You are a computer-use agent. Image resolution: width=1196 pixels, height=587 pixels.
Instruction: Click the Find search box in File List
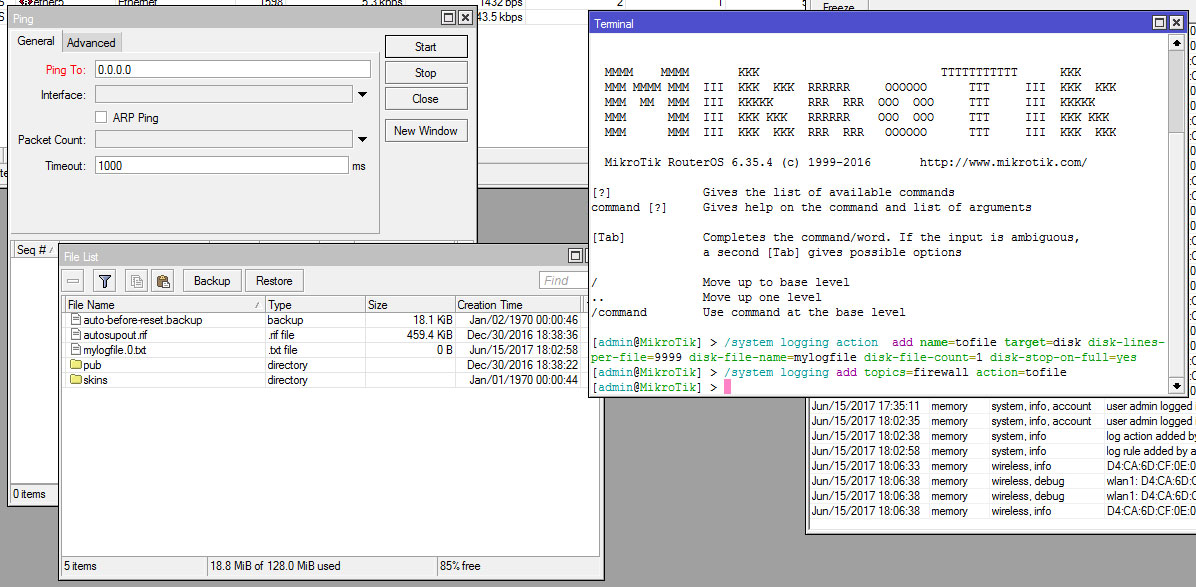562,281
